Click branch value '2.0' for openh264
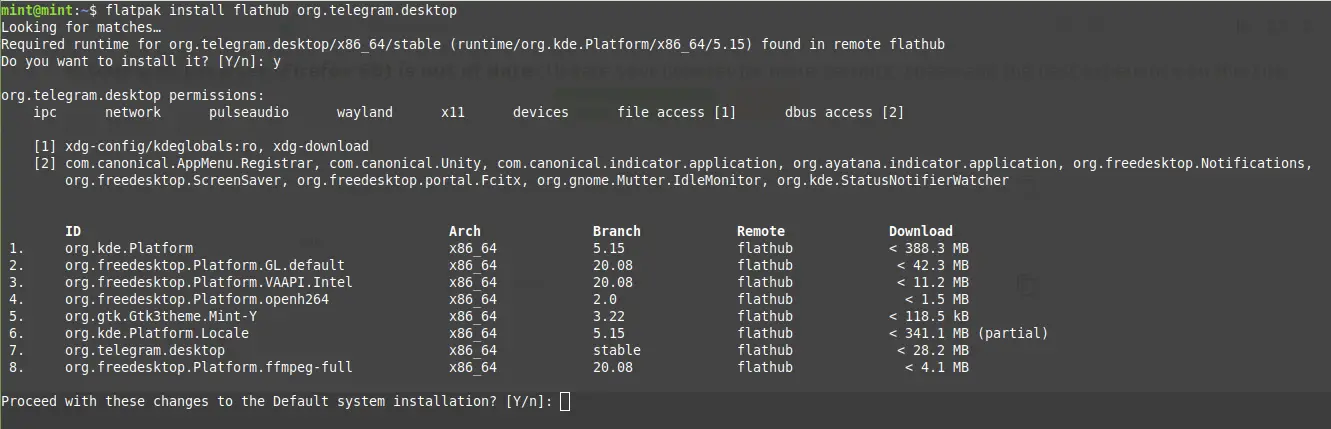The width and height of the screenshot is (1331, 429). point(605,299)
